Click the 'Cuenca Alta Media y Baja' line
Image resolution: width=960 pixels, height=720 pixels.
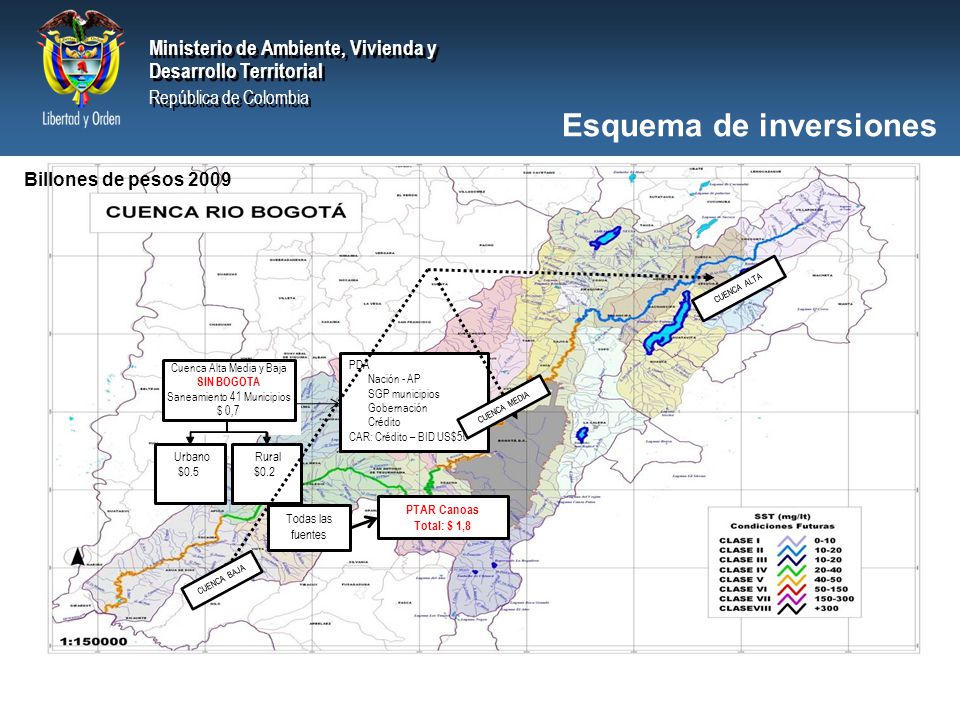pos(229,368)
